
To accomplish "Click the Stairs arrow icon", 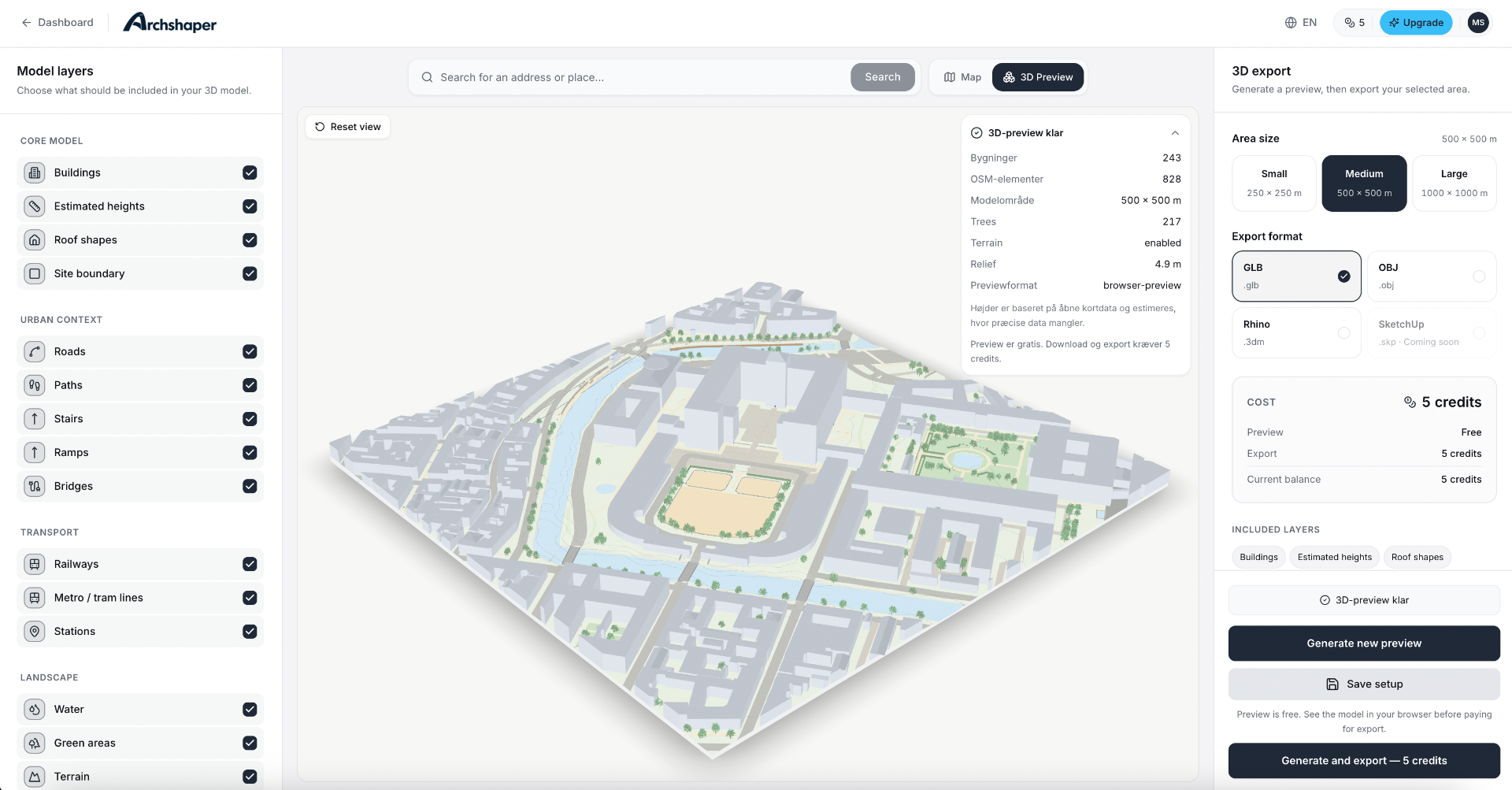I will pyautogui.click(x=35, y=419).
